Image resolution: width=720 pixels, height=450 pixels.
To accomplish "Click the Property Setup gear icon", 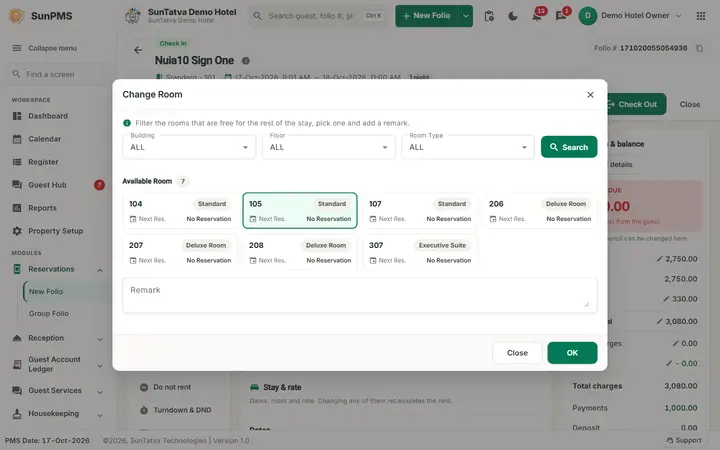I will pyautogui.click(x=17, y=231).
